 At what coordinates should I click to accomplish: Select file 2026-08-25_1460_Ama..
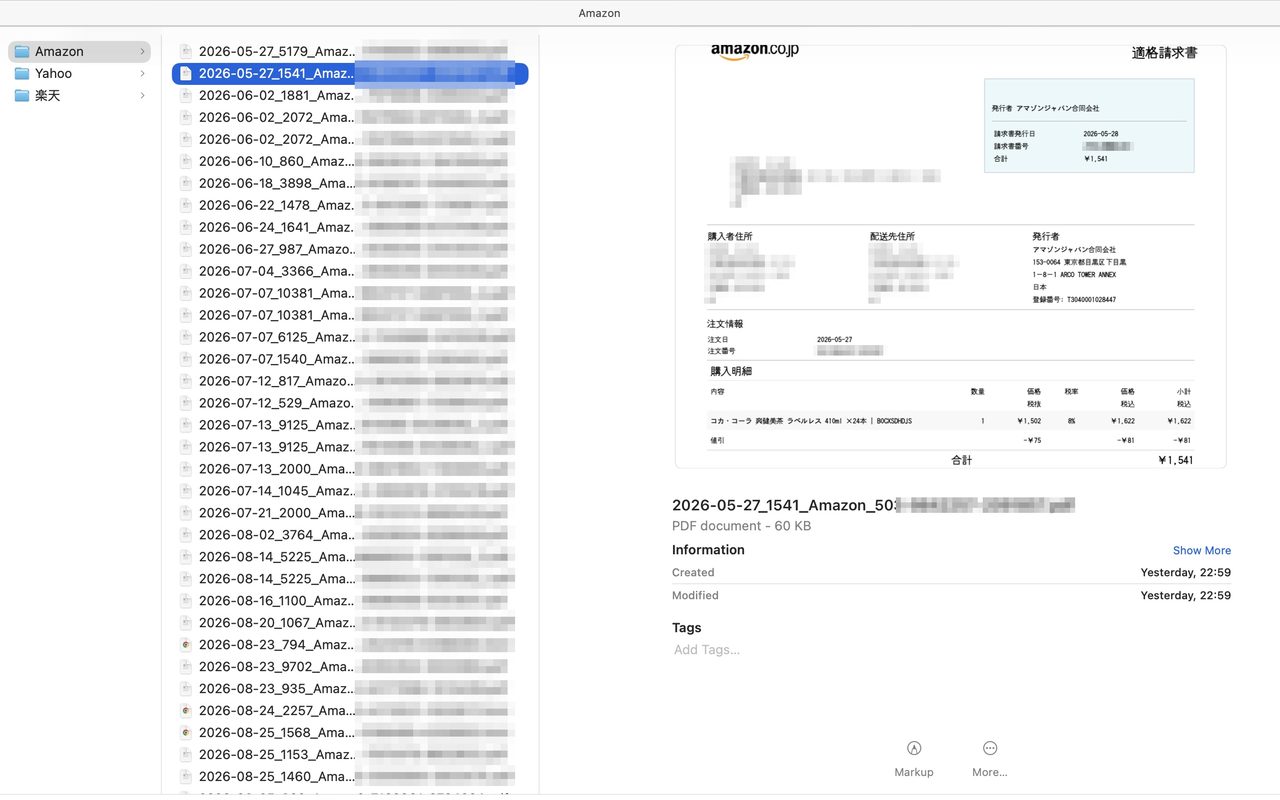[350, 777]
